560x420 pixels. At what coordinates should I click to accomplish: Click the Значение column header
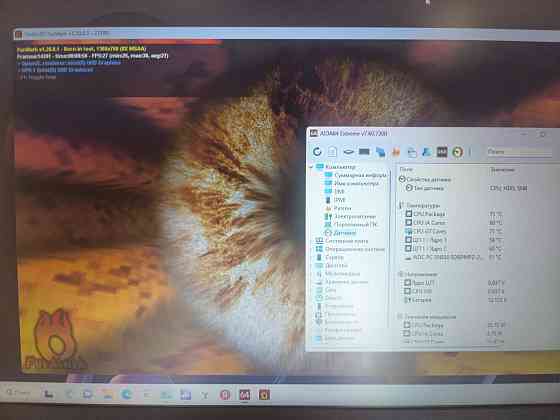point(502,170)
